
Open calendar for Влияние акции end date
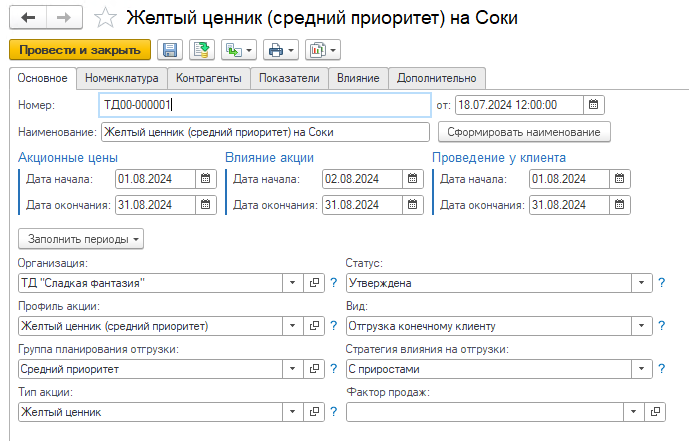coord(412,205)
